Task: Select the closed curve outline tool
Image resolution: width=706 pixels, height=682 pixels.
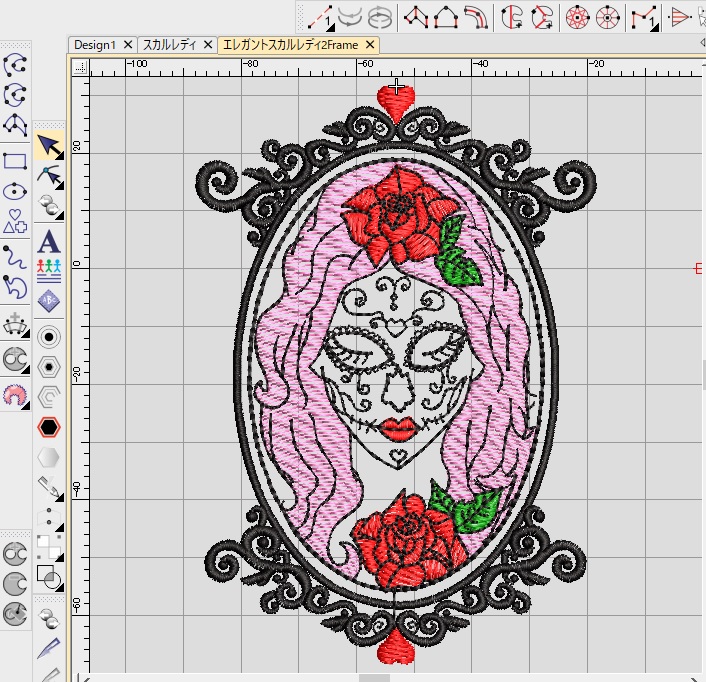Action: point(15,287)
